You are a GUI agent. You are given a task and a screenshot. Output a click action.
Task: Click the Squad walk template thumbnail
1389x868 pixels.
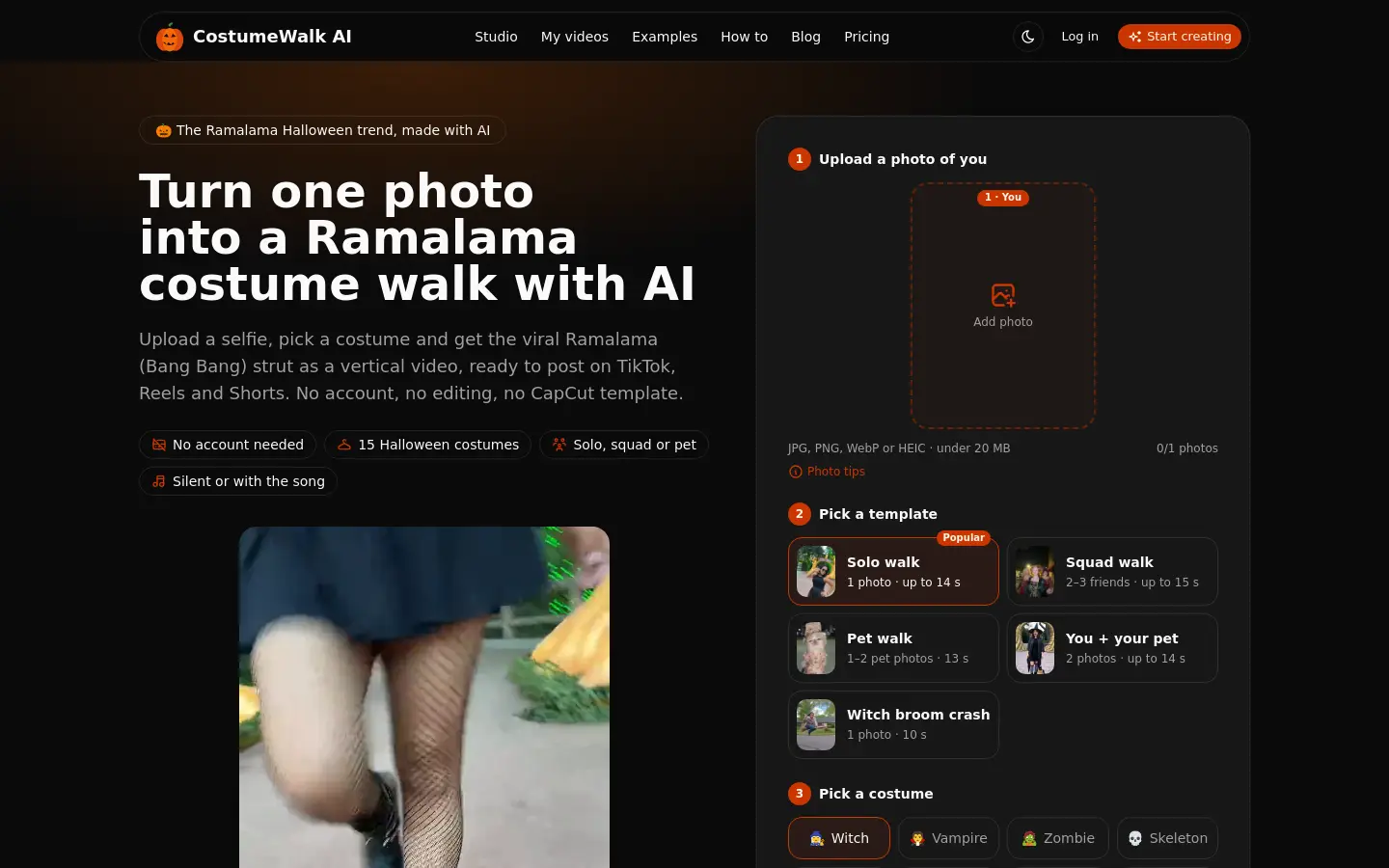coord(1035,572)
